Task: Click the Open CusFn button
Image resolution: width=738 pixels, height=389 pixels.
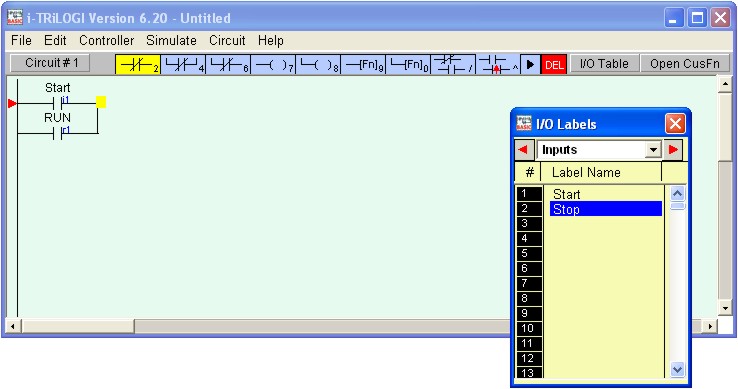Action: tap(685, 64)
